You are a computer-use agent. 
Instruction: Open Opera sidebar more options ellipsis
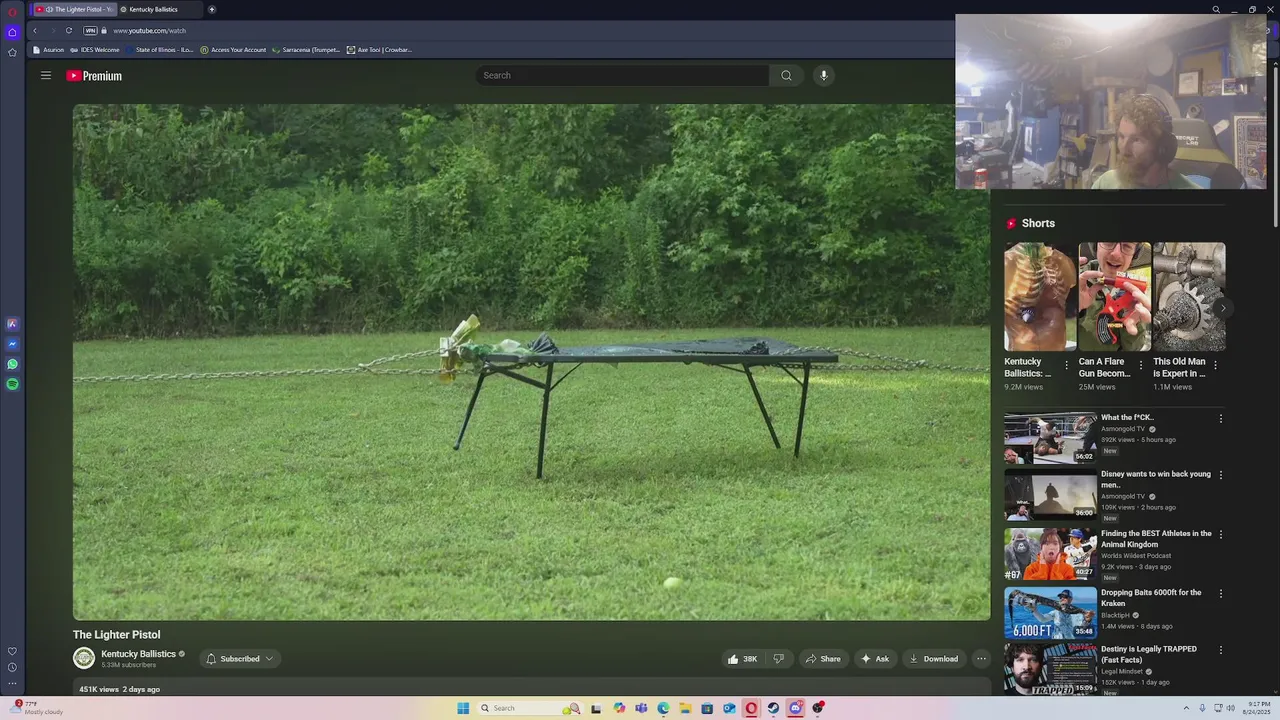(12, 684)
